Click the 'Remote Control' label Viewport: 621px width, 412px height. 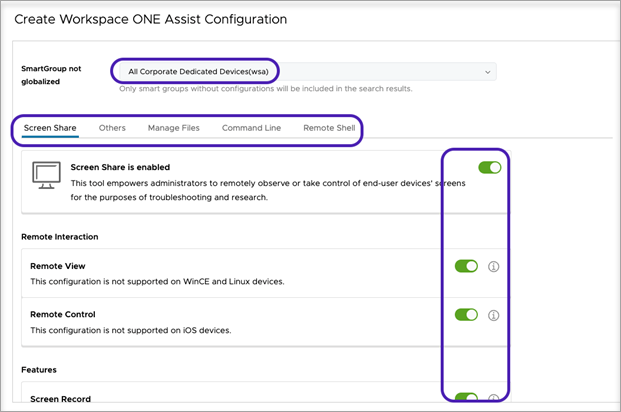(x=63, y=315)
